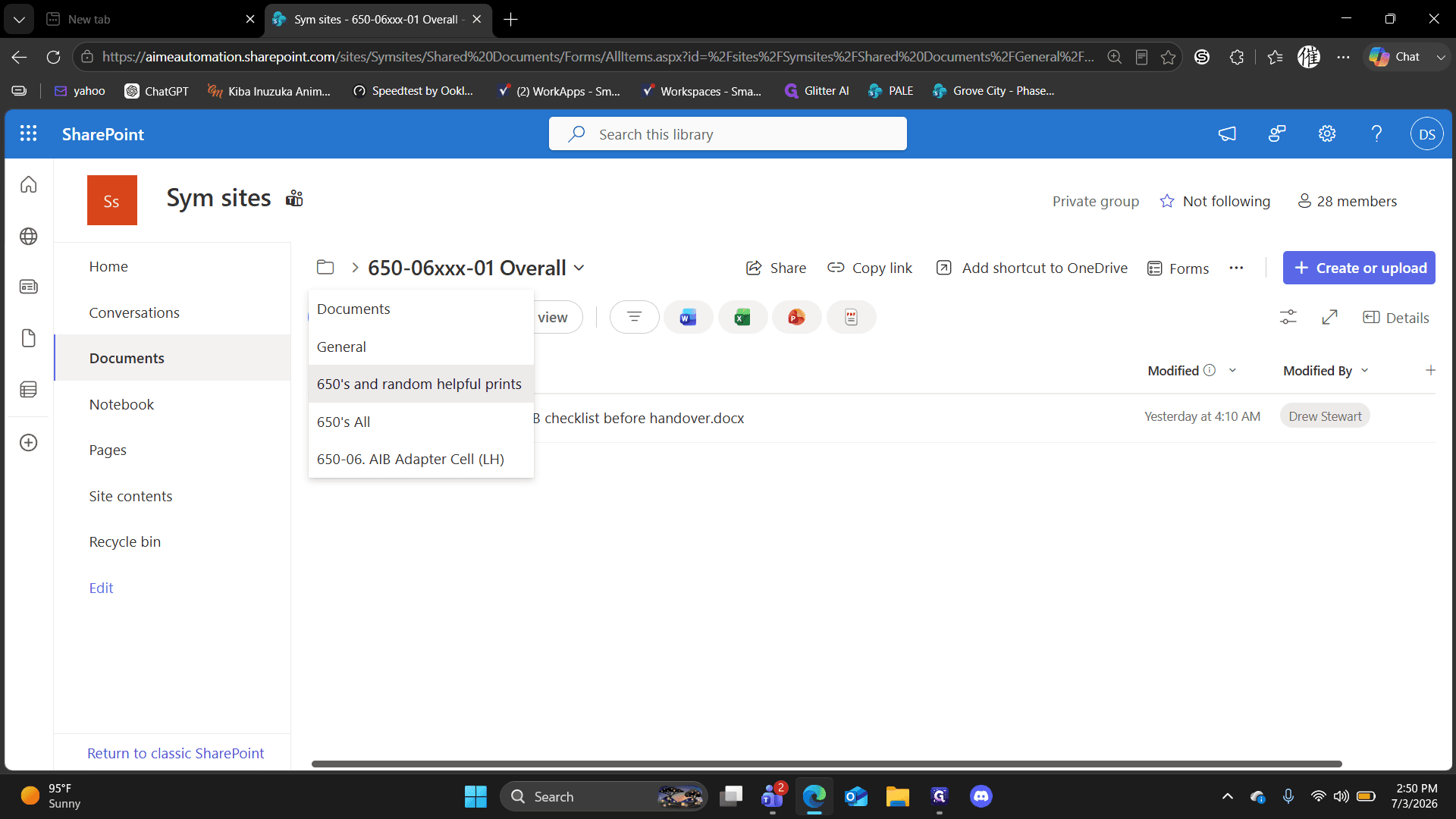Open the Modified column dropdown

1232,370
